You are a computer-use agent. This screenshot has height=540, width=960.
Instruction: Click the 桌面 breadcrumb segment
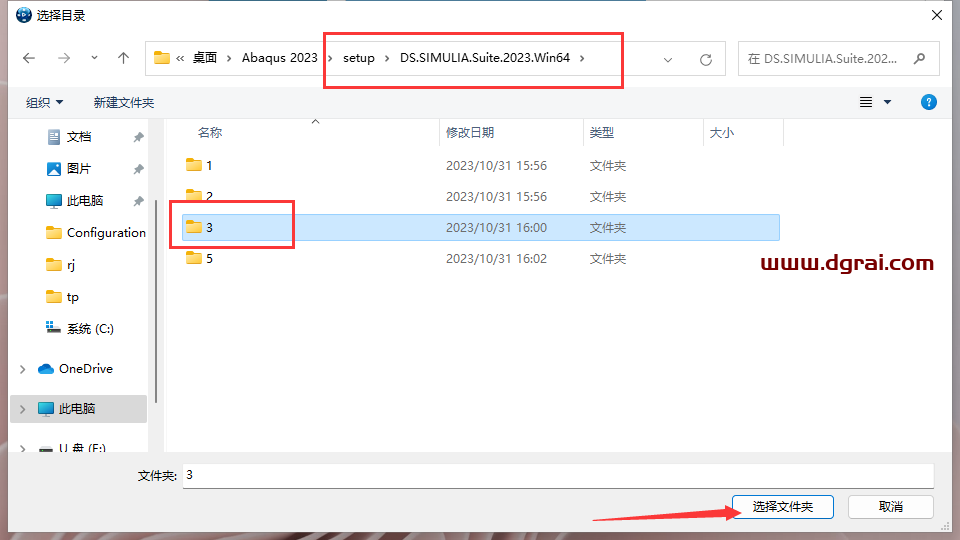tap(204, 58)
